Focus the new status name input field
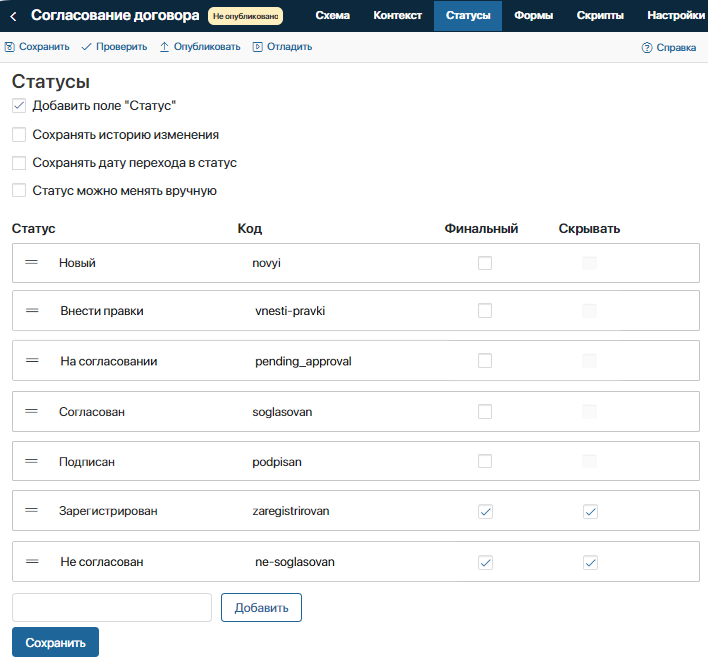The image size is (708, 662). pyautogui.click(x=112, y=607)
